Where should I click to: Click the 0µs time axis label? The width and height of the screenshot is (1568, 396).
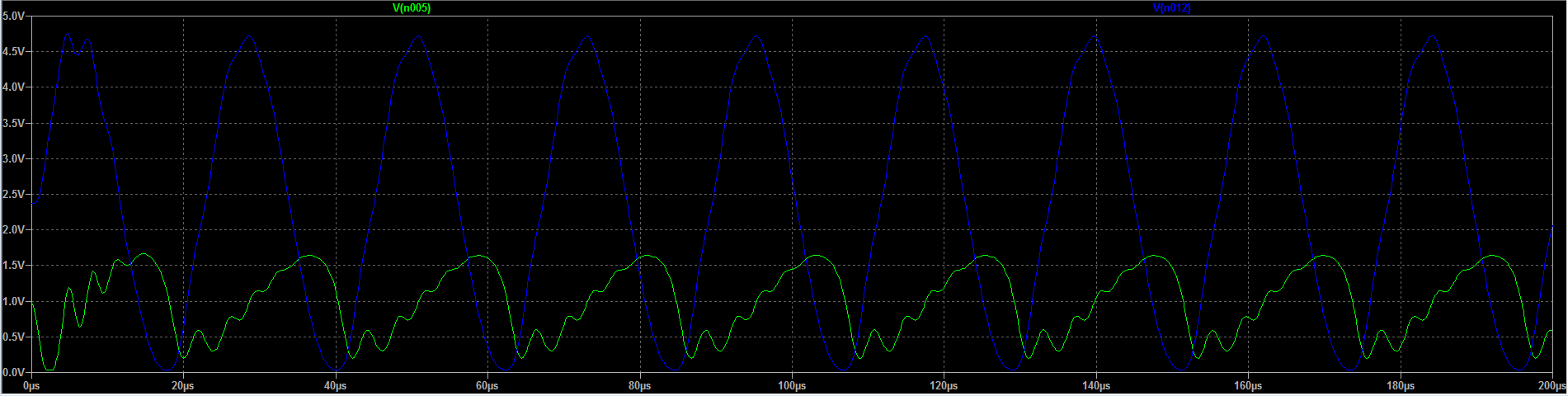click(31, 386)
